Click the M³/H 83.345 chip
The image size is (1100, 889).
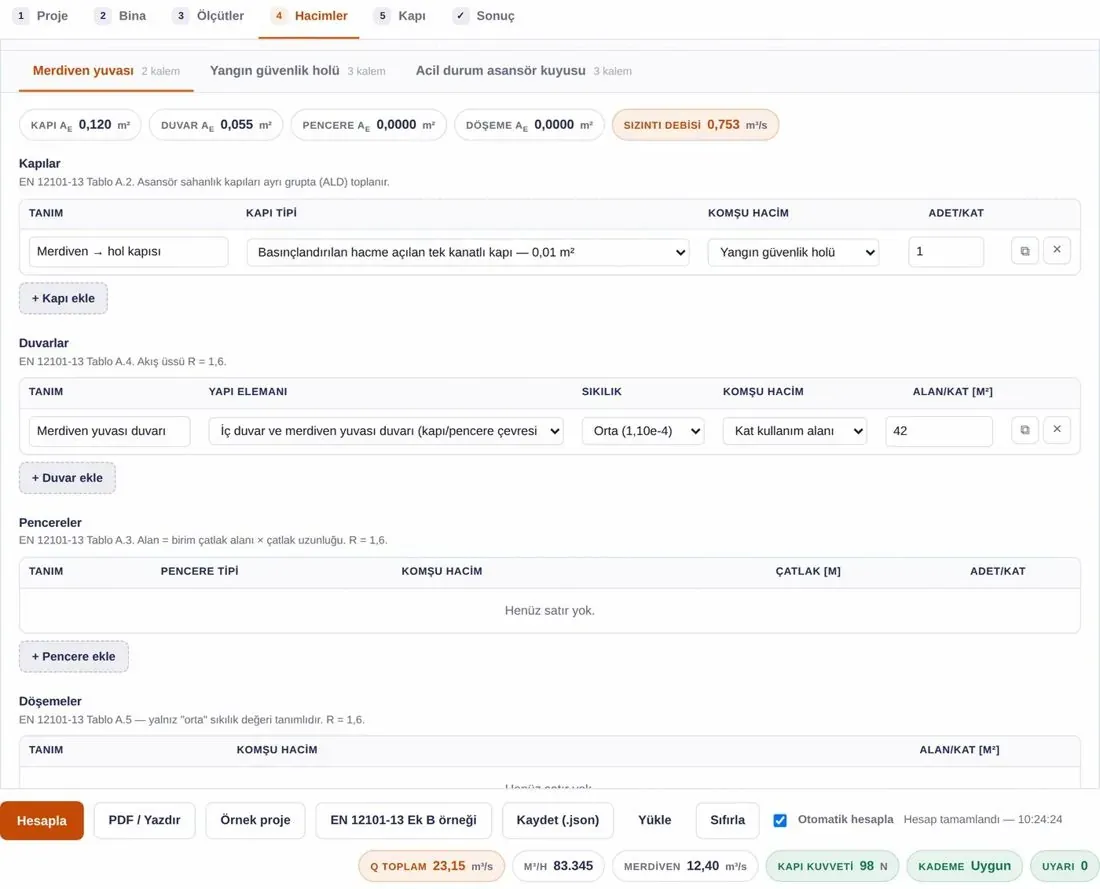pos(558,867)
